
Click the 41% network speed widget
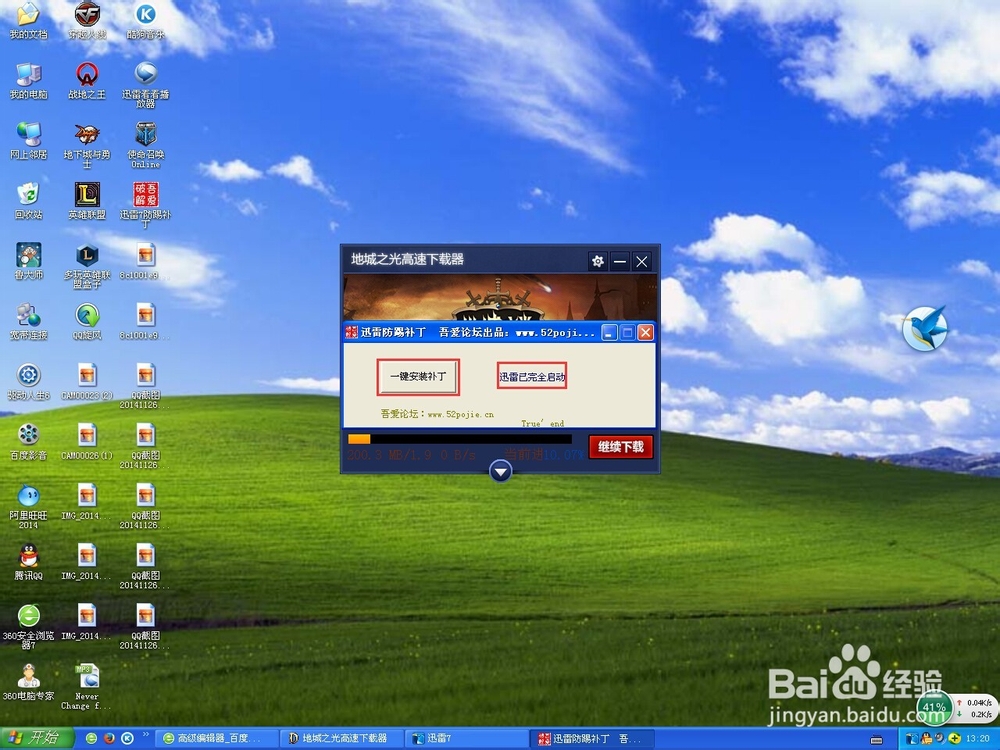coord(934,707)
